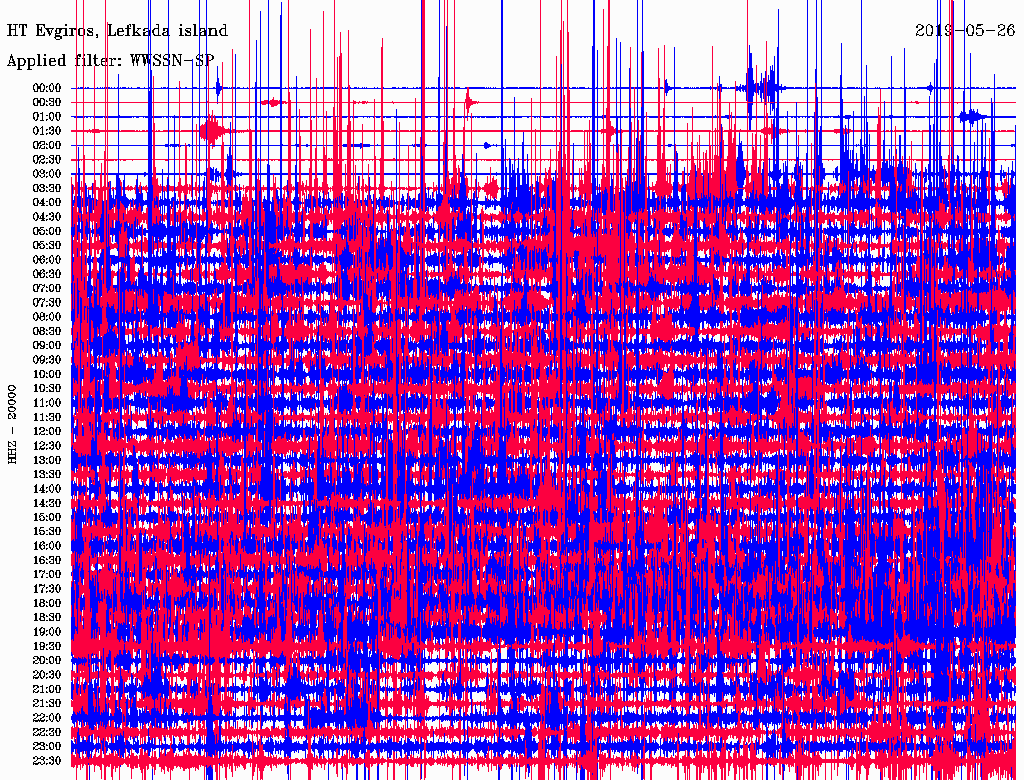Select the 03:00 time label
1024x780 pixels.
coord(47,174)
